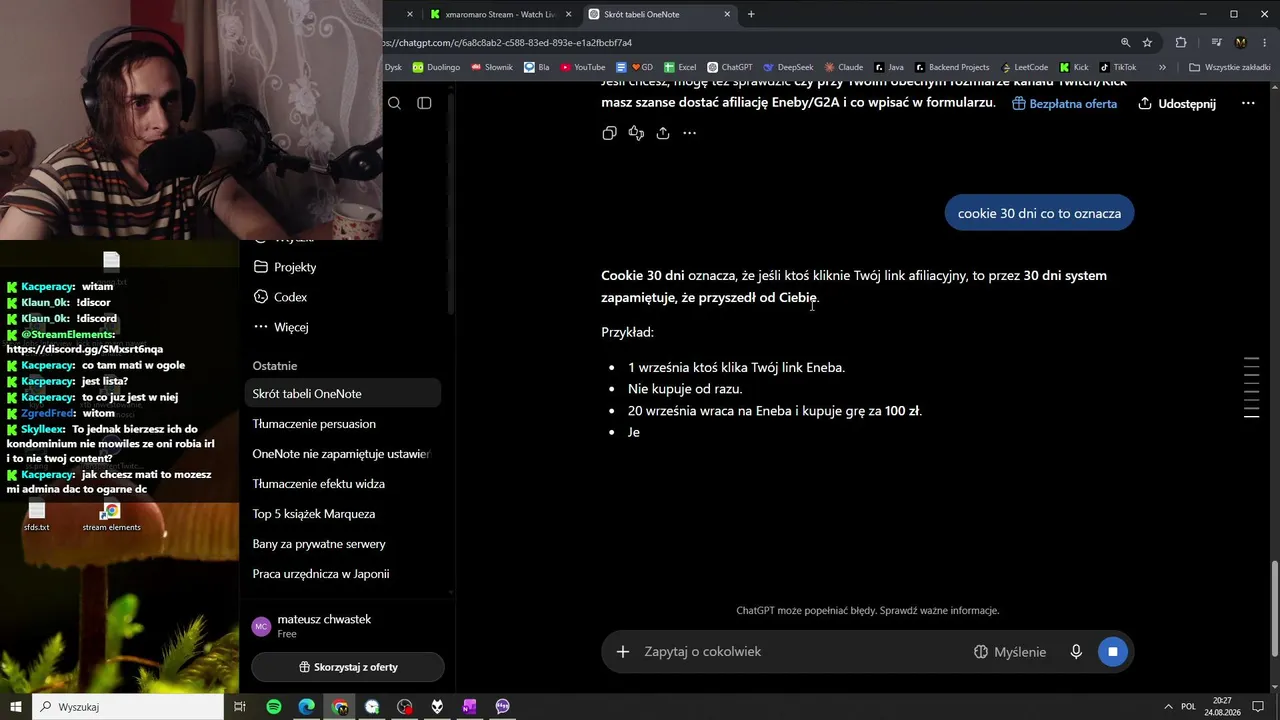This screenshot has height=720, width=1280.
Task: Open the media controls icon in Chrome toolbar
Action: [x=1216, y=43]
